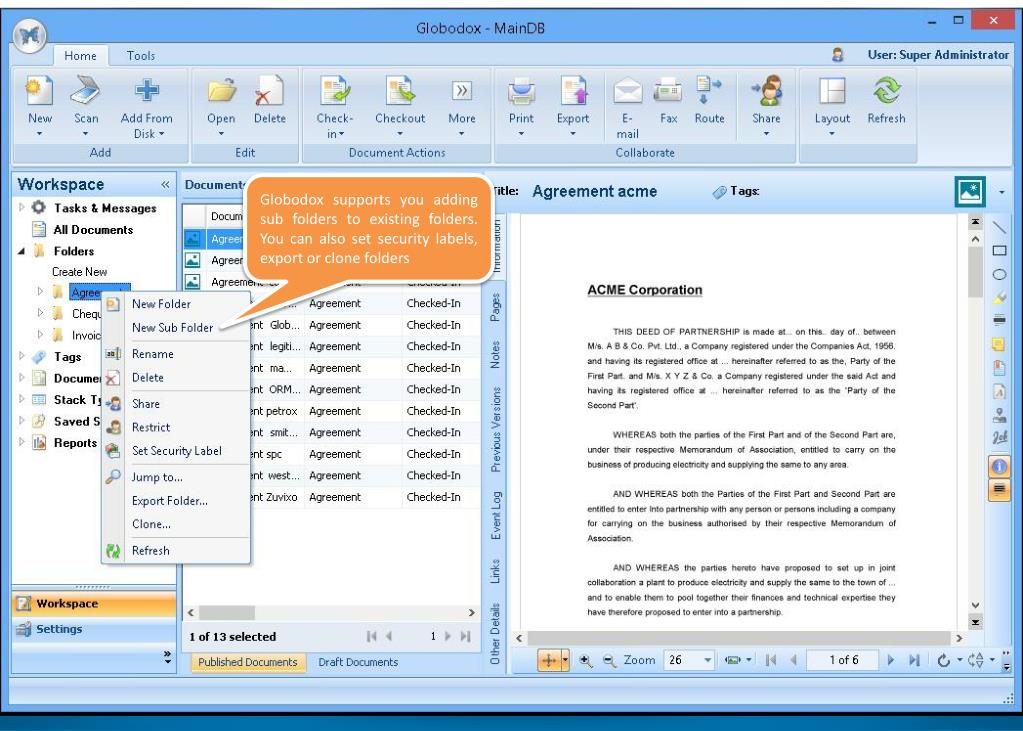
Task: Click the viewer vertical scrollbar thumb
Action: click(975, 272)
